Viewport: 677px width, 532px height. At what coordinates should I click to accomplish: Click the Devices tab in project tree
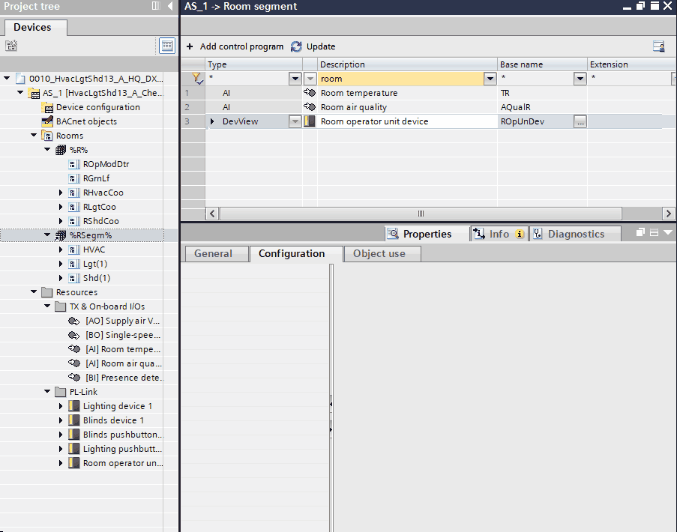35,27
